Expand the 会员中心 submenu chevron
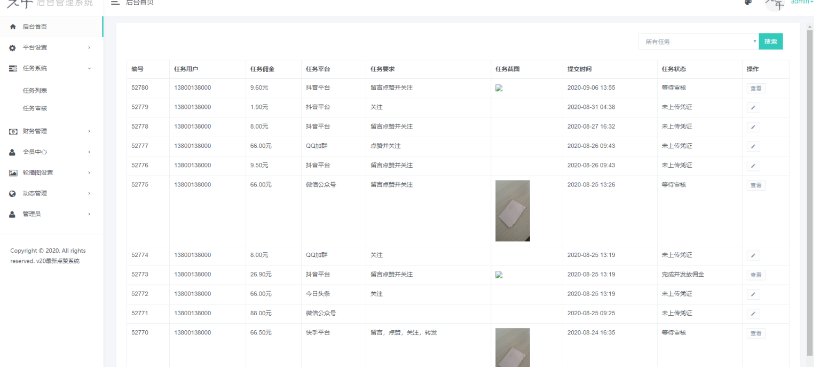Screen dimensions: 814x367 pyautogui.click(x=89, y=152)
